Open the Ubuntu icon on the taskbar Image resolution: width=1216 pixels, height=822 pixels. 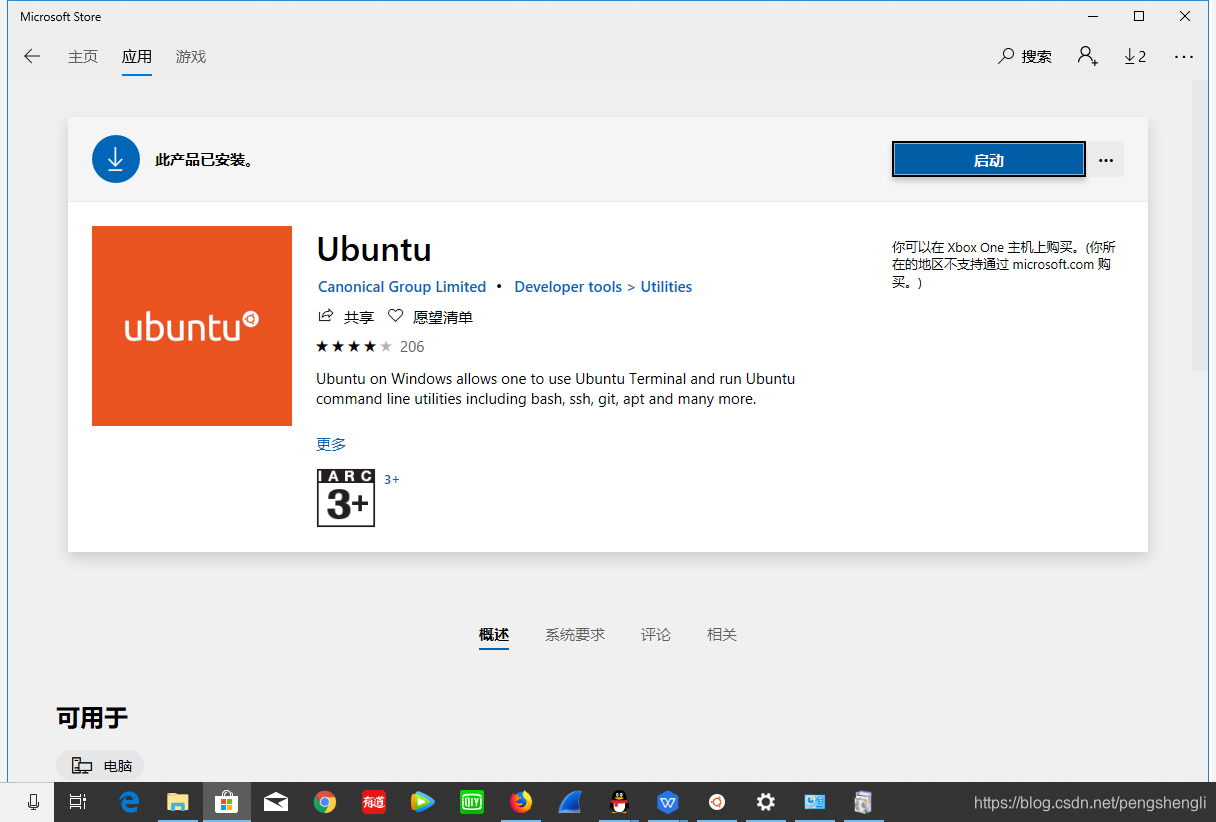tap(717, 802)
